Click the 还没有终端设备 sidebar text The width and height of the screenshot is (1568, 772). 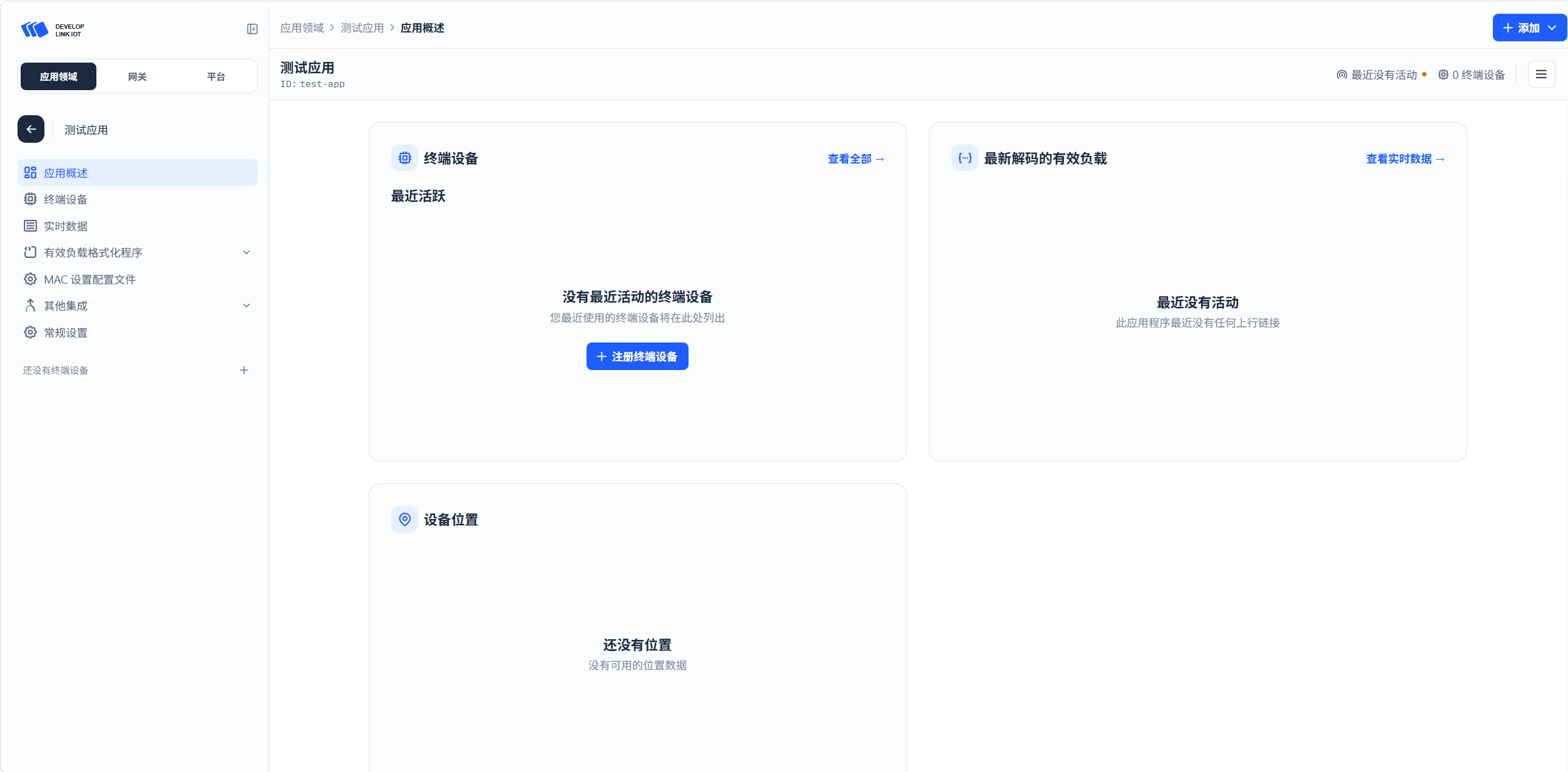(55, 370)
